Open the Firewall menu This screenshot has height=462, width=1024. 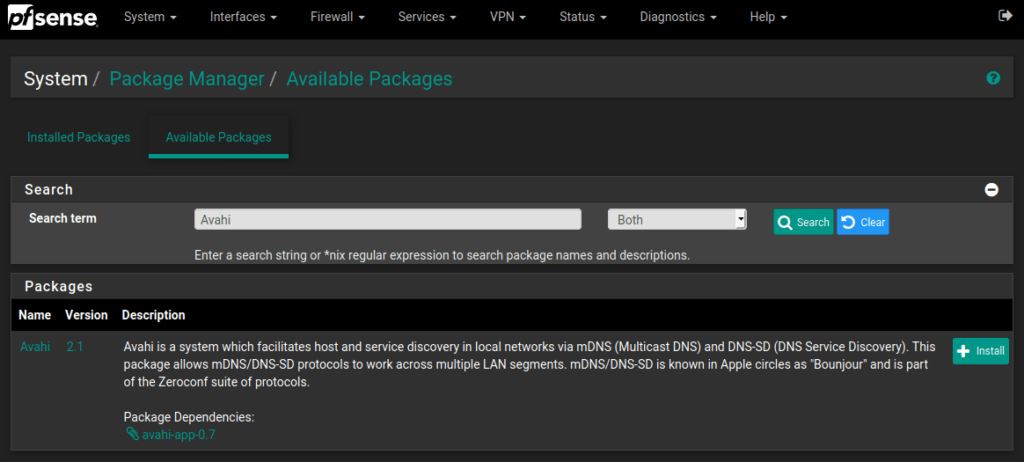[336, 18]
